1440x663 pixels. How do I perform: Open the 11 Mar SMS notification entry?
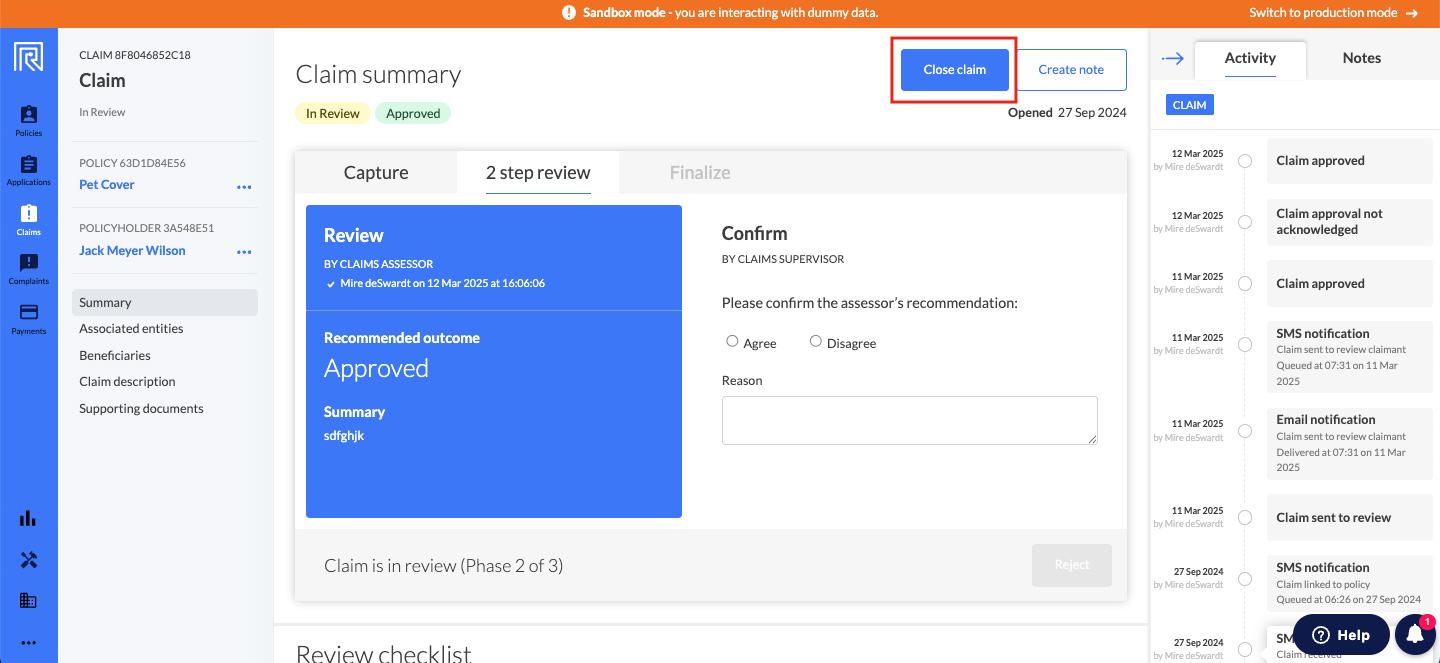click(x=1350, y=357)
